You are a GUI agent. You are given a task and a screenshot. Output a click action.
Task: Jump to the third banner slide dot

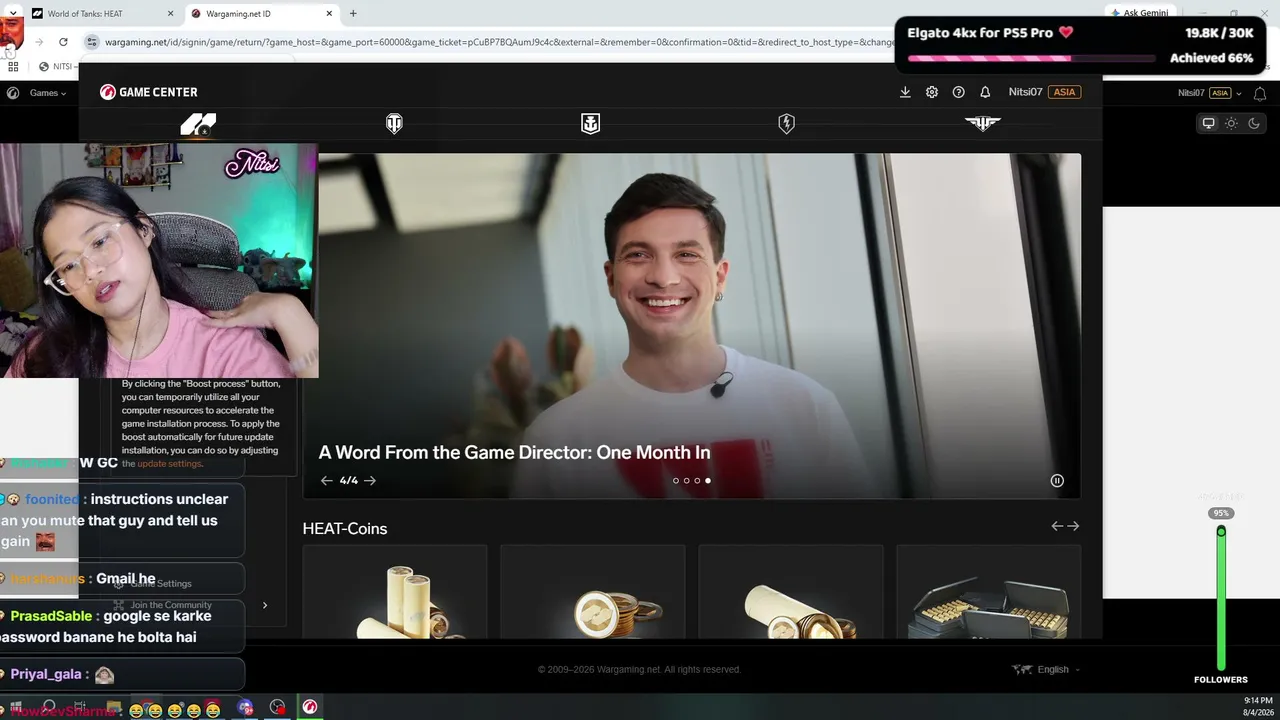pos(697,481)
